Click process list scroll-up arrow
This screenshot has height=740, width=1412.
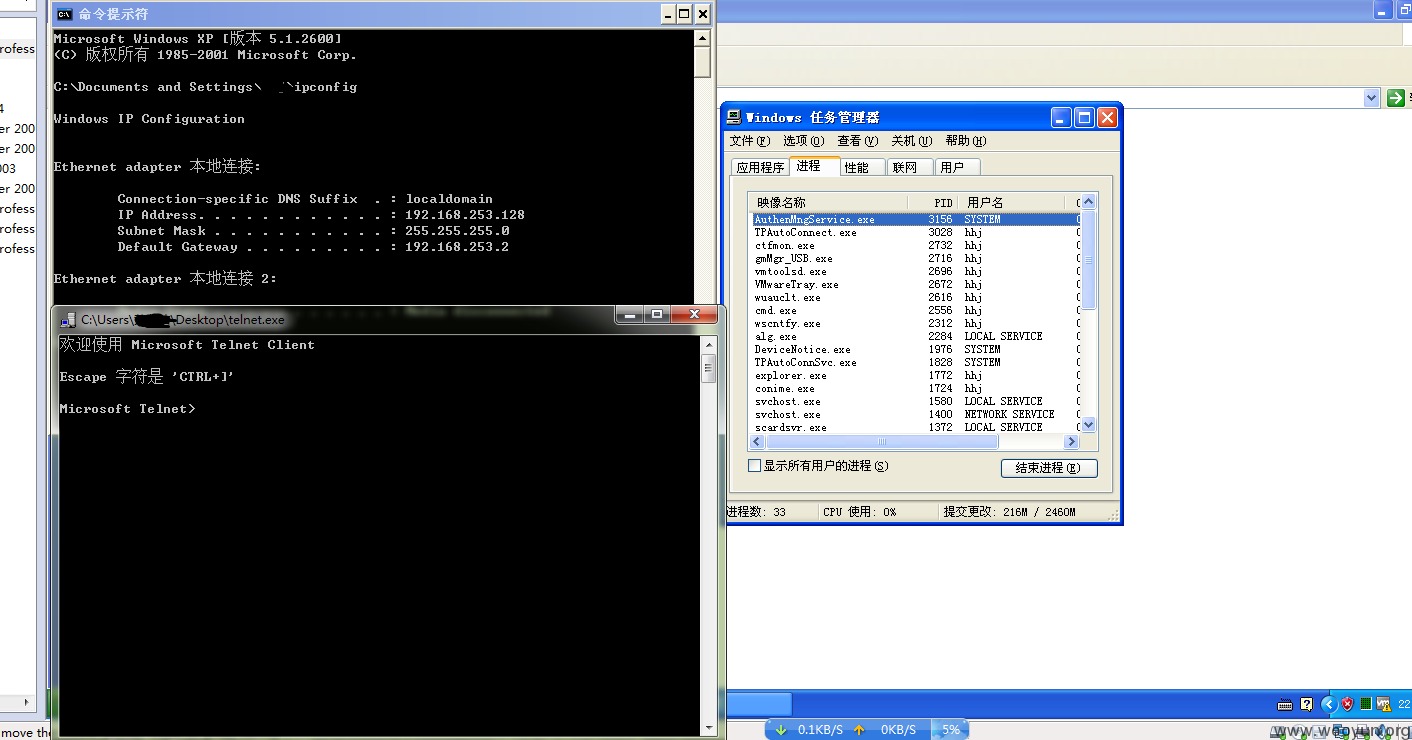(1089, 203)
